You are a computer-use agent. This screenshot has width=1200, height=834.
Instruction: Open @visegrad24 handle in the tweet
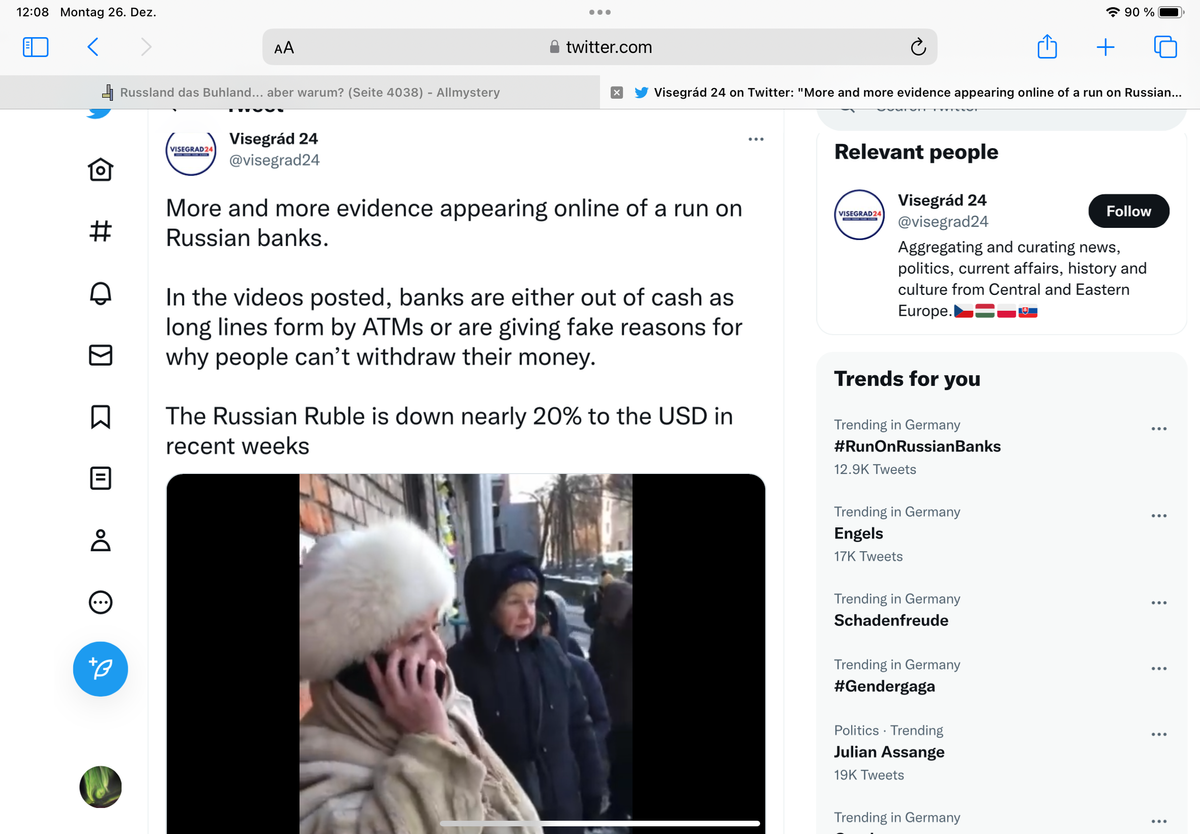click(275, 160)
